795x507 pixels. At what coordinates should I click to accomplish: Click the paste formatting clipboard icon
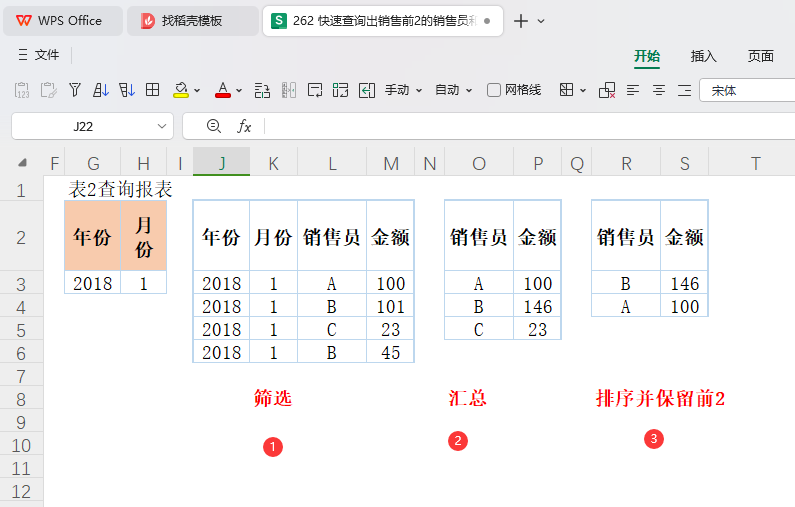click(x=48, y=90)
